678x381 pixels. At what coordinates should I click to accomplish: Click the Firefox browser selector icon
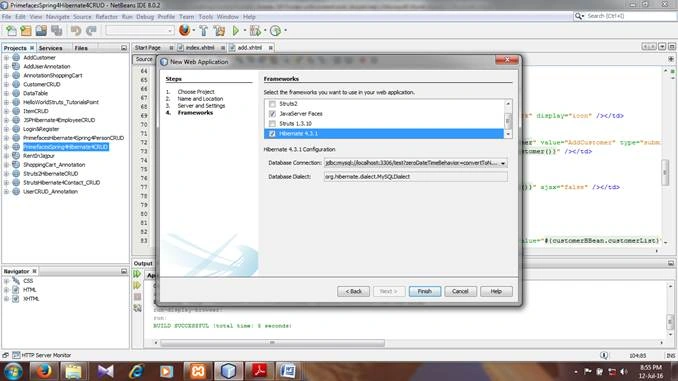point(185,30)
